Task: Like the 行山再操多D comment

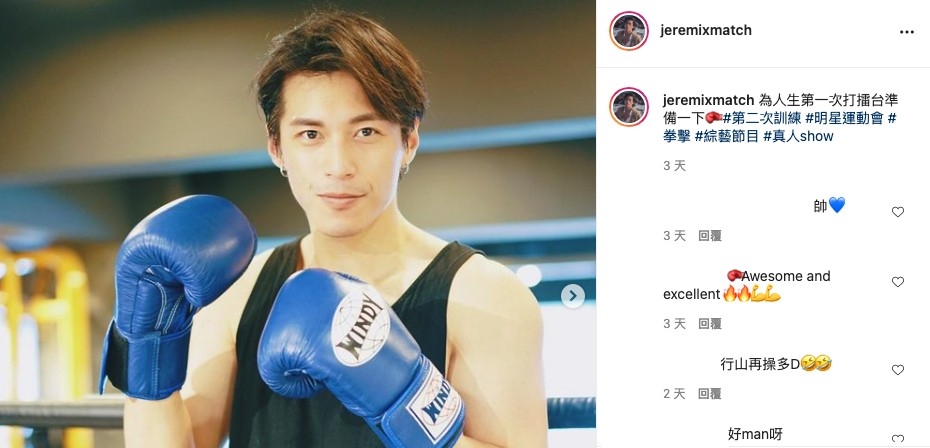Action: [x=898, y=370]
